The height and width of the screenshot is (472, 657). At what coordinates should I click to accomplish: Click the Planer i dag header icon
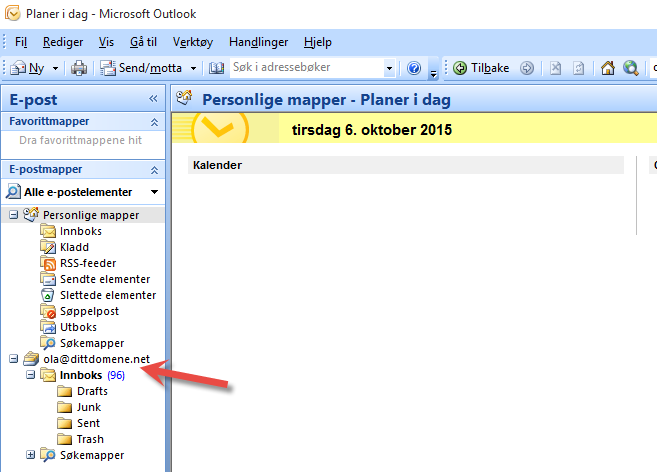(184, 98)
